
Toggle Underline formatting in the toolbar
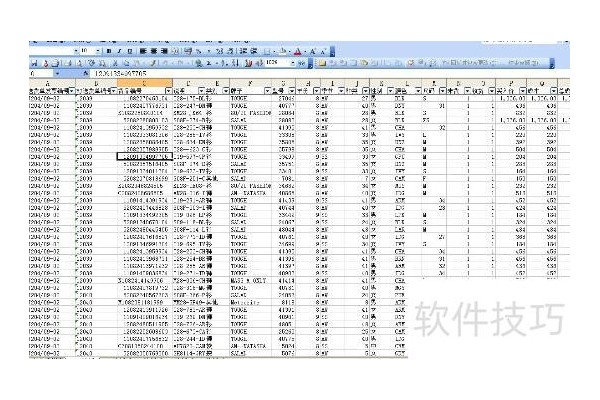(130, 51)
